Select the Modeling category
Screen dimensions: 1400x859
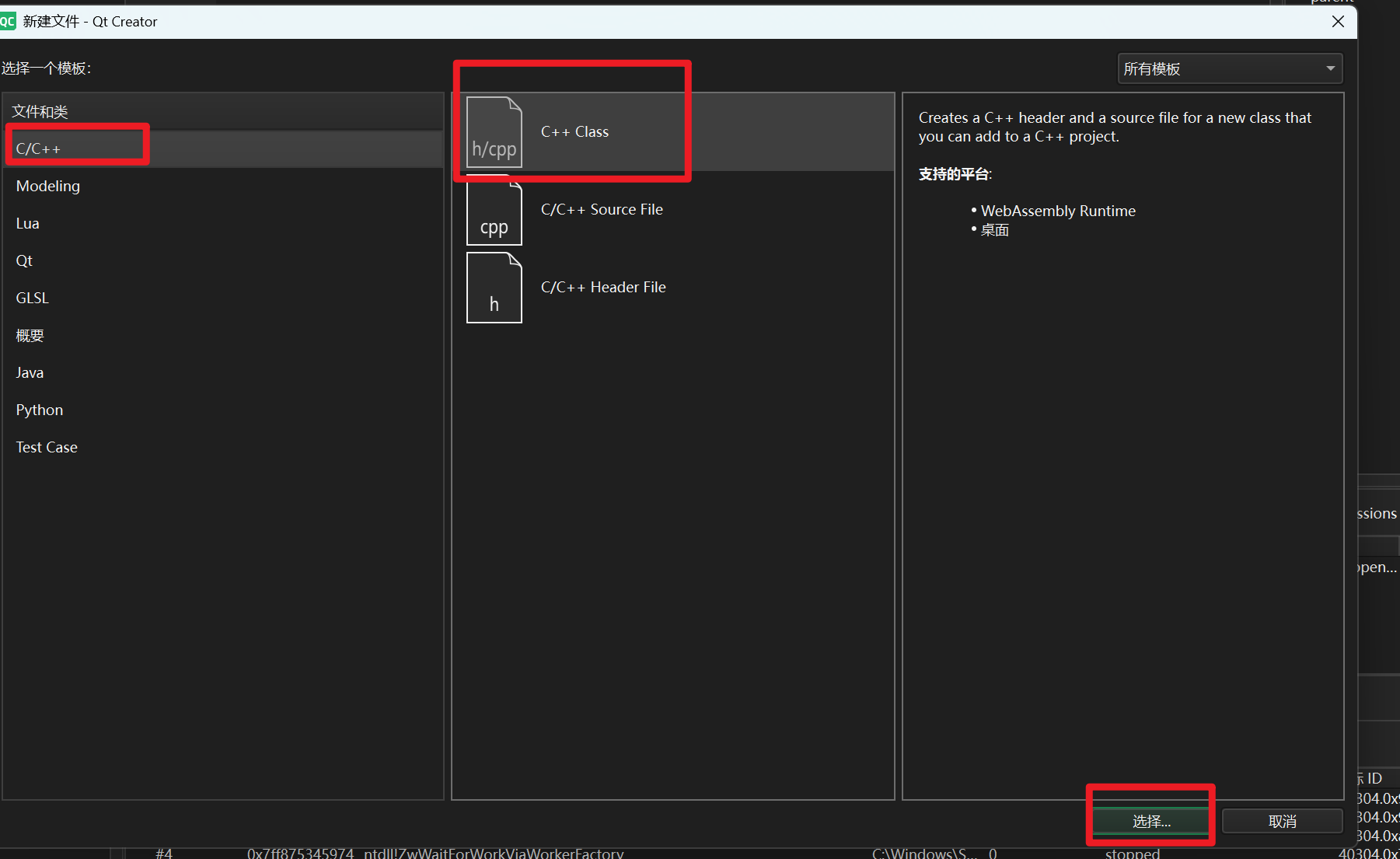pos(223,186)
